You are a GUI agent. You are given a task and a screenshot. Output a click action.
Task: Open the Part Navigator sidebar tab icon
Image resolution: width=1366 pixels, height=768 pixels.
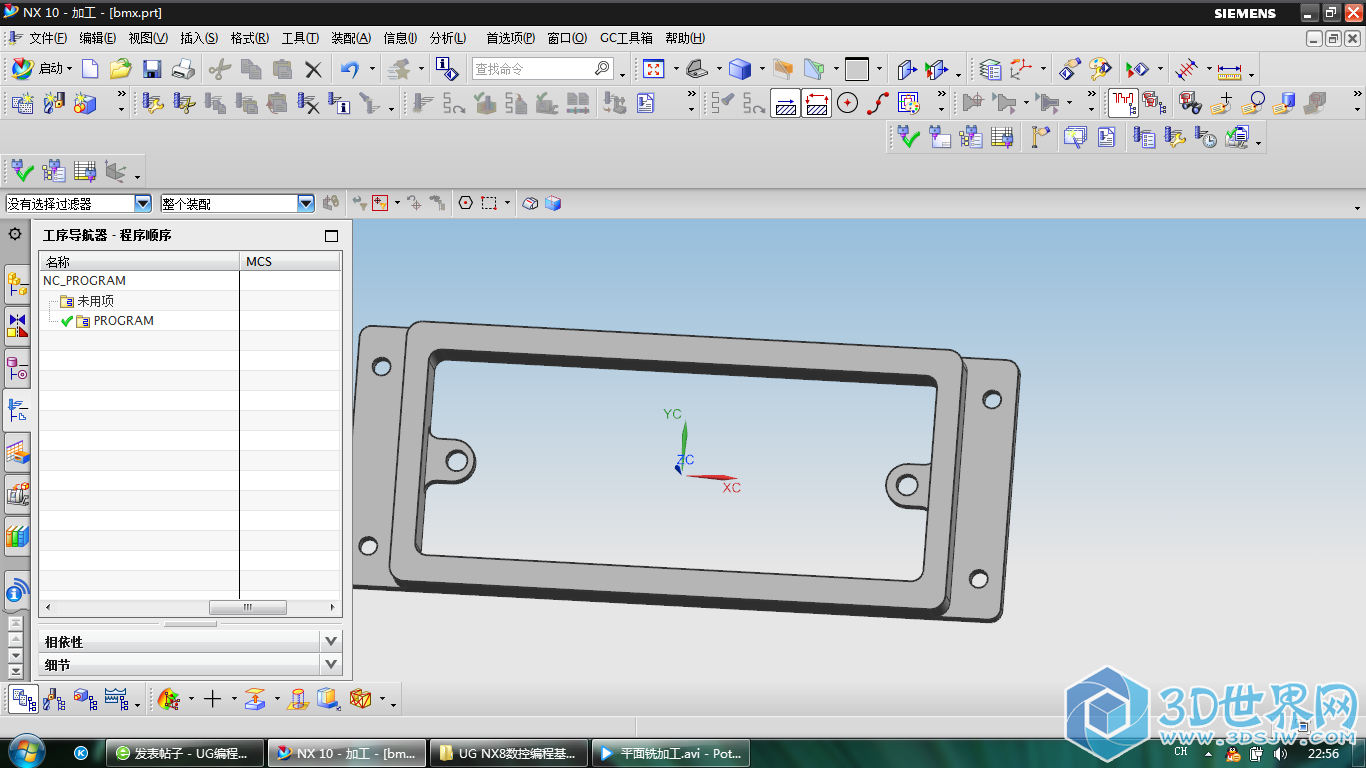pyautogui.click(x=17, y=367)
